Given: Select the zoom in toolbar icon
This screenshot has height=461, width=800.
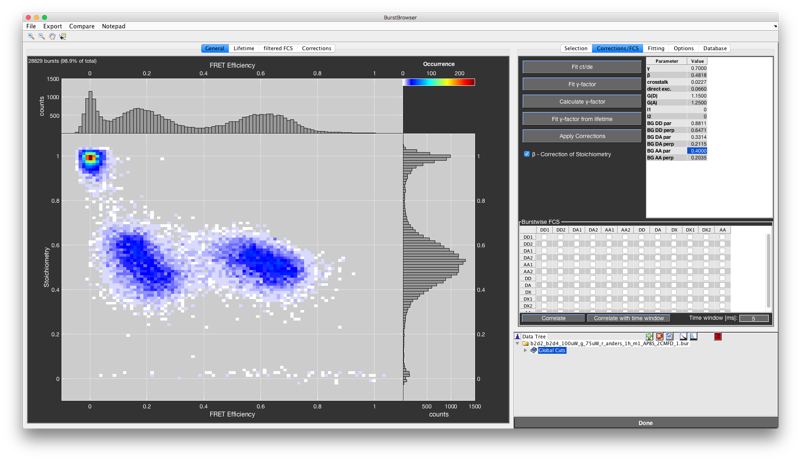Looking at the screenshot, I should pos(31,36).
